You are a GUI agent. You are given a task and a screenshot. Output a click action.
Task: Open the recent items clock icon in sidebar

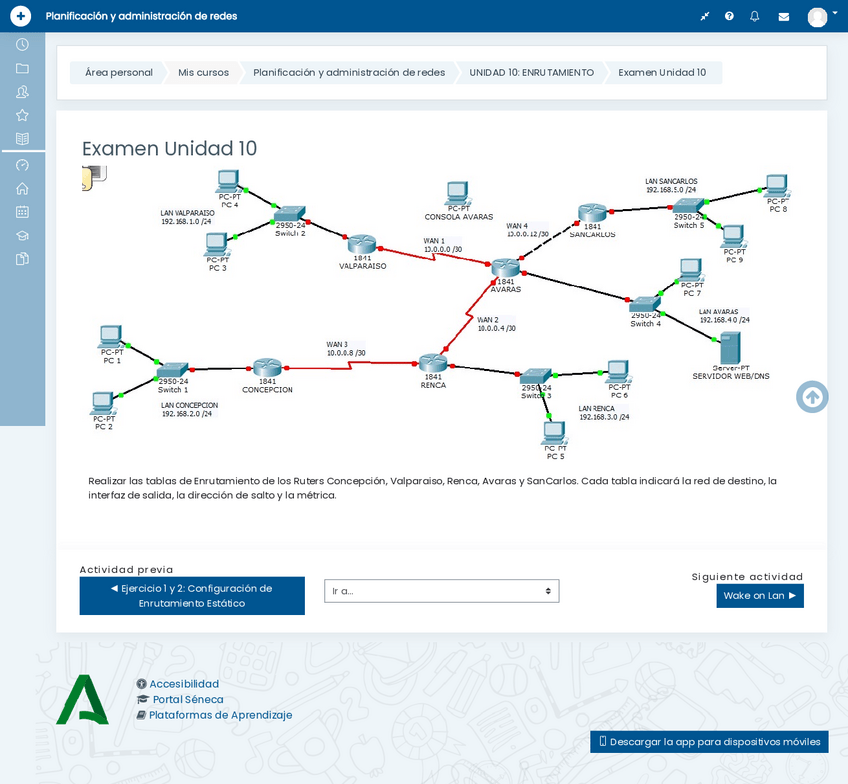tap(22, 44)
